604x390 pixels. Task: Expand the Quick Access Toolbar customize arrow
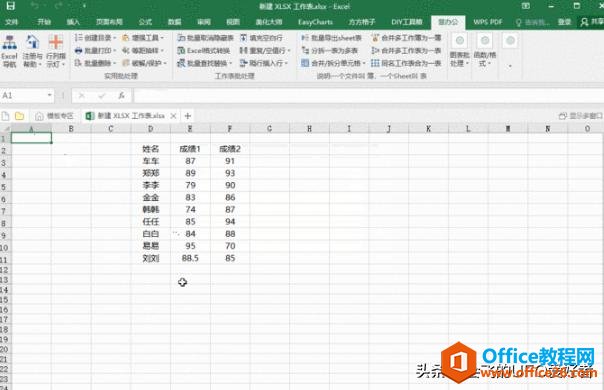(x=84, y=6)
